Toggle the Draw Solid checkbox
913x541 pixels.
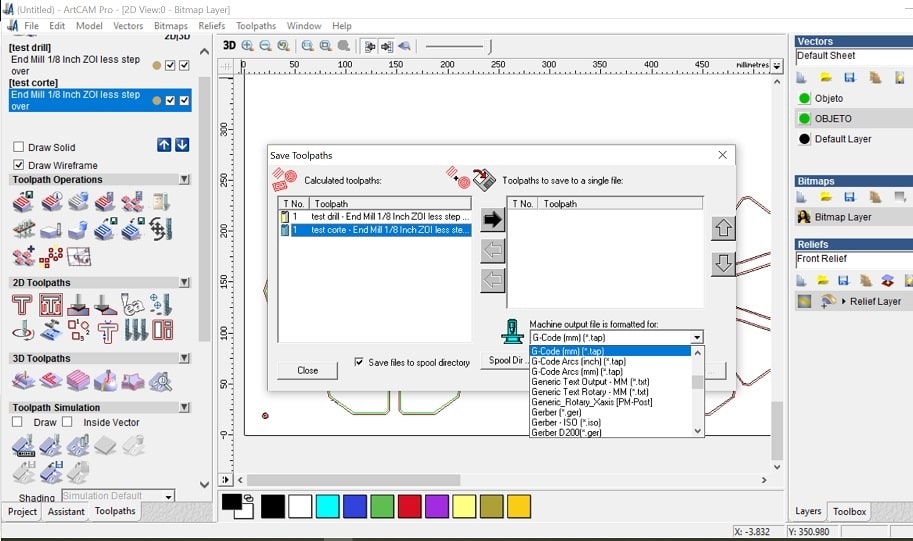click(x=19, y=147)
